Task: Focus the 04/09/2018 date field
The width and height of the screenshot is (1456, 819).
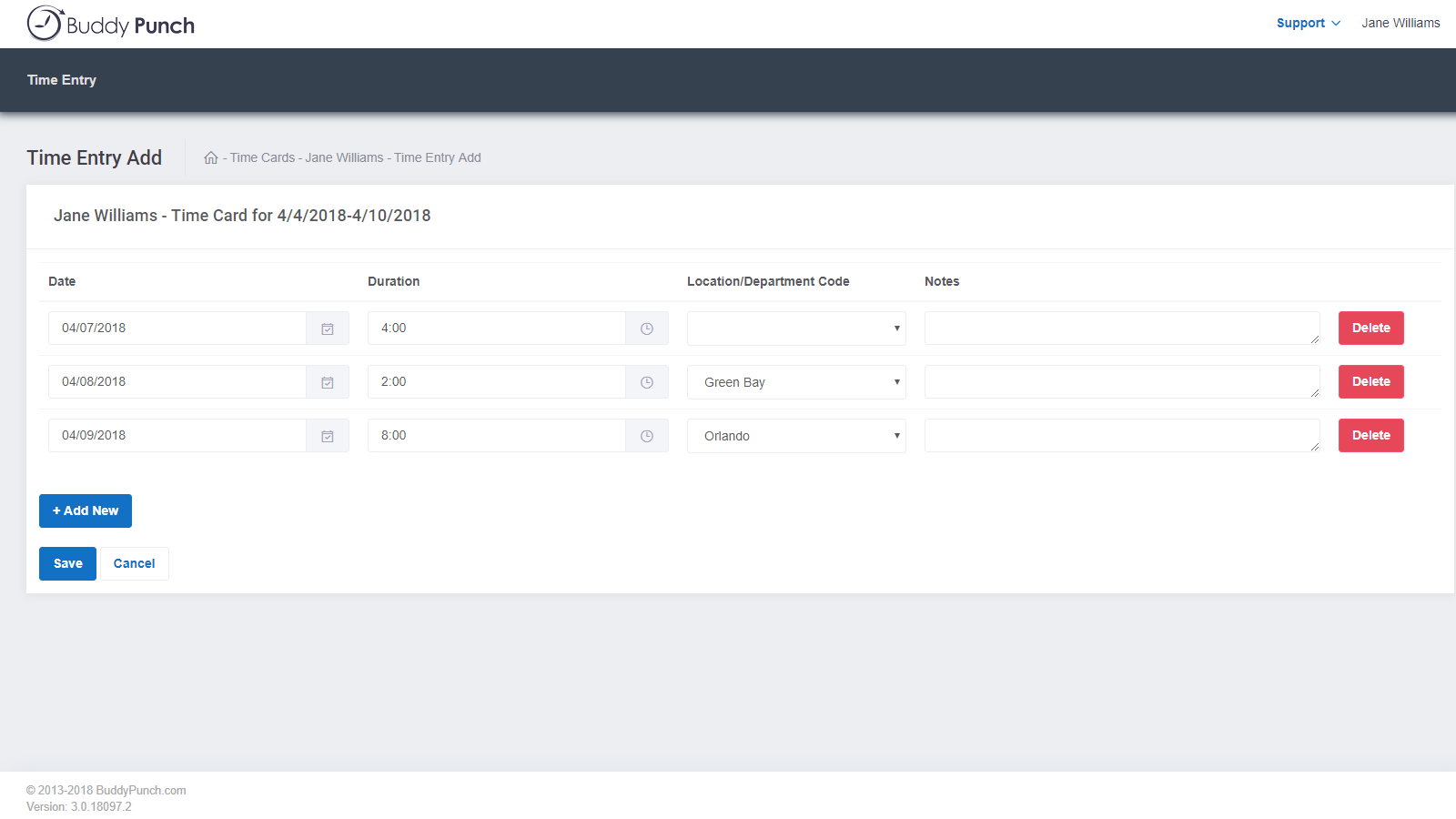Action: [x=177, y=436]
